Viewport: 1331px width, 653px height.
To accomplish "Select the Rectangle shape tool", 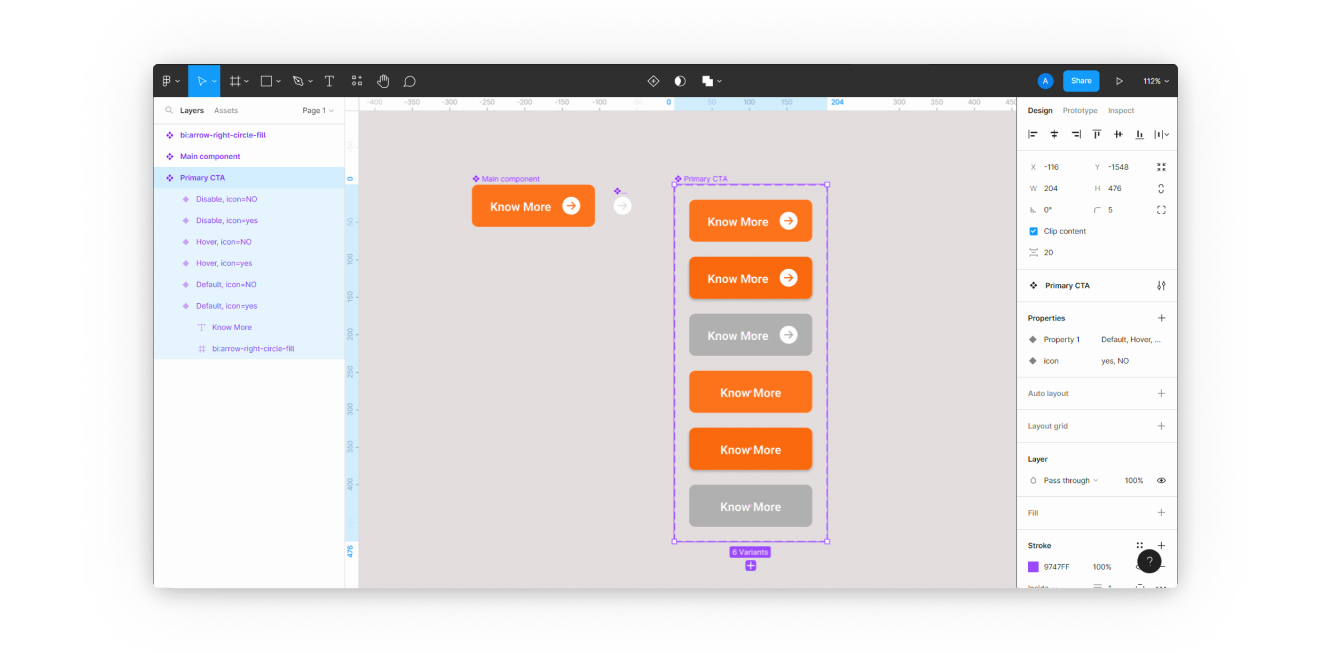I will [x=266, y=81].
